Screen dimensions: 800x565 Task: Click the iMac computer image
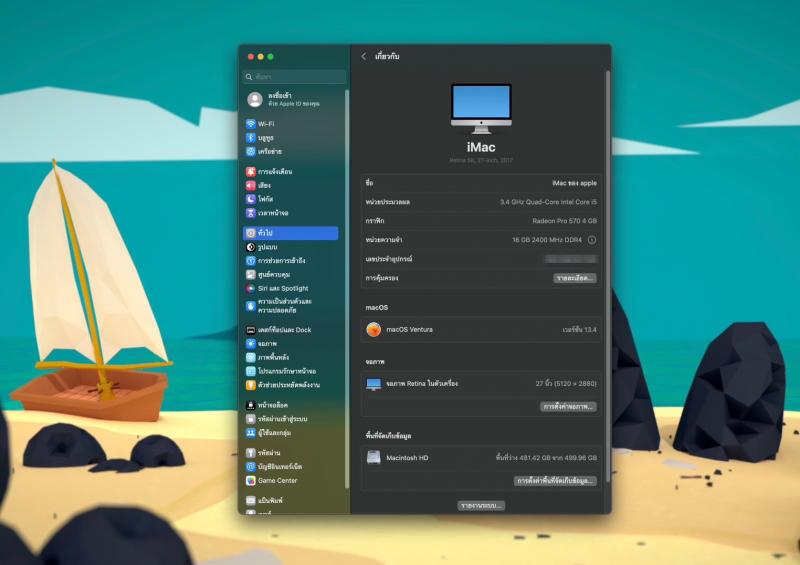click(x=481, y=109)
